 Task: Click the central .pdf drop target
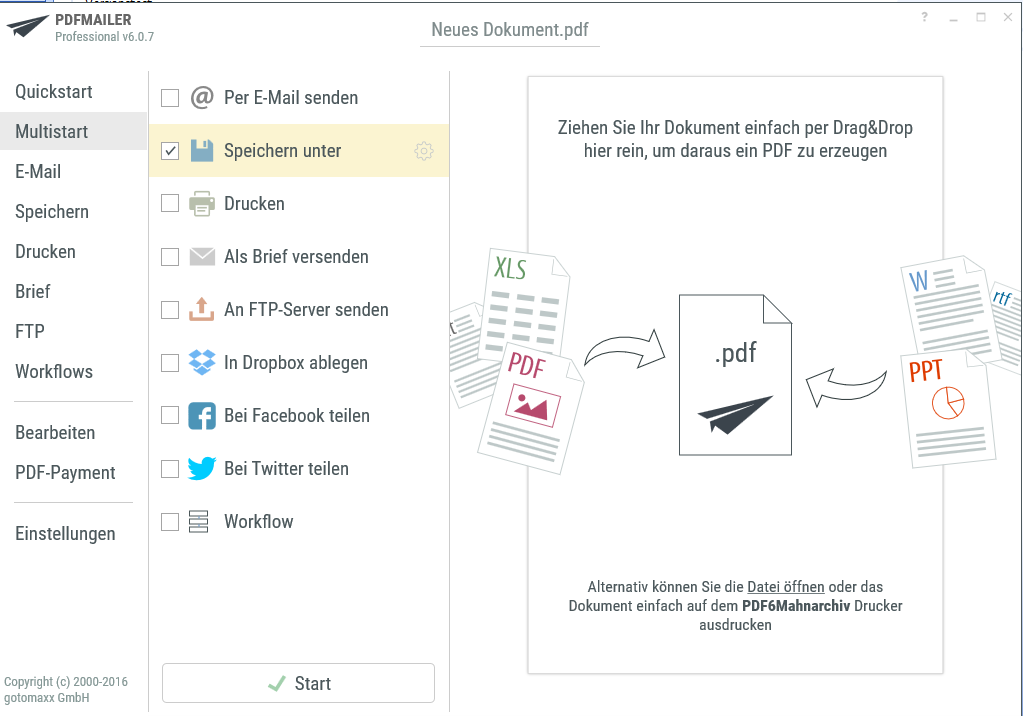735,375
